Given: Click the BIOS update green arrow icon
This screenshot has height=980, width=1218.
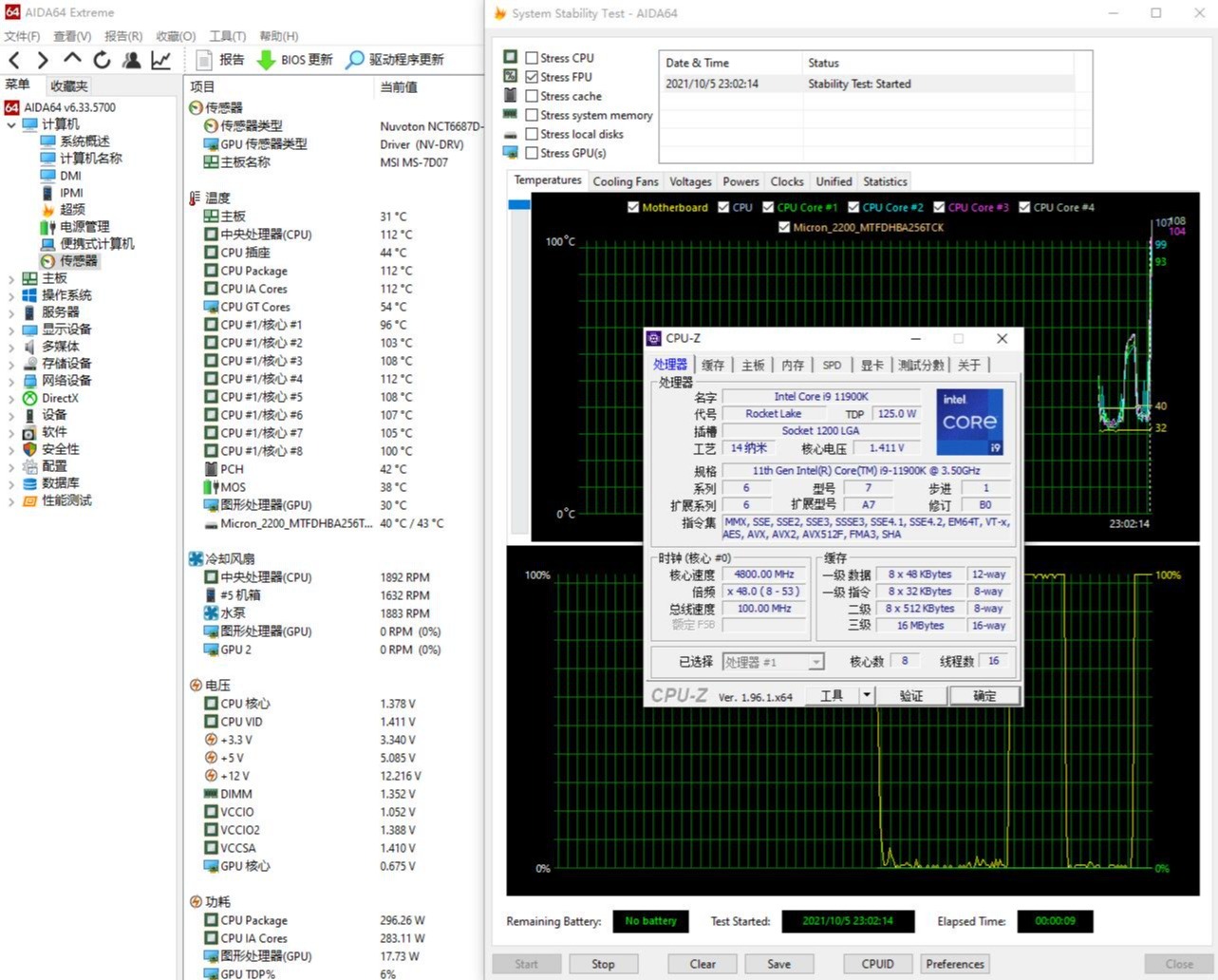Looking at the screenshot, I should 266,60.
